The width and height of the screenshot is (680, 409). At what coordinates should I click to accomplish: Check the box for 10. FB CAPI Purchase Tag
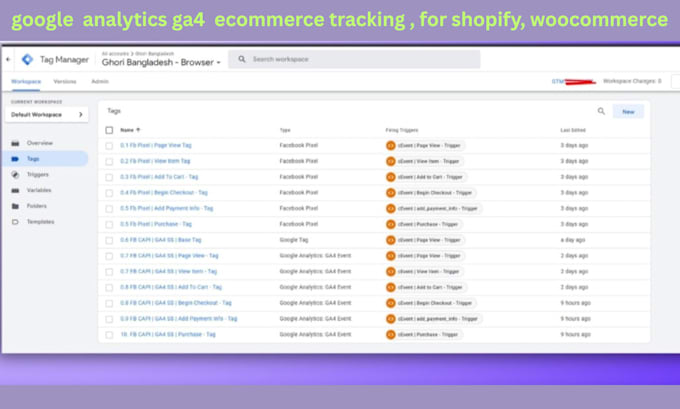point(109,335)
